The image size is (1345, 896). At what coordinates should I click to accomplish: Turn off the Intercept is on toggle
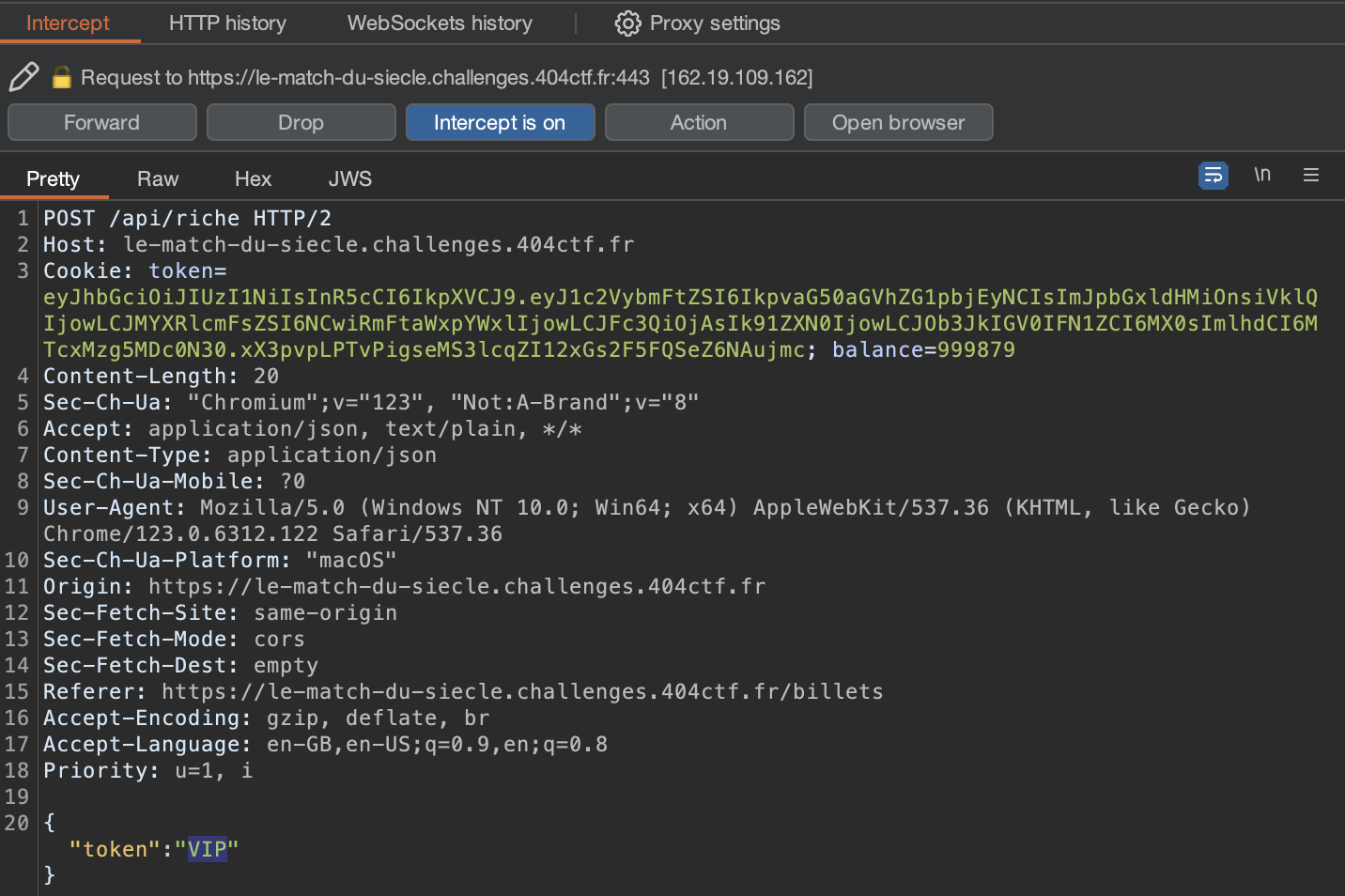coord(500,123)
